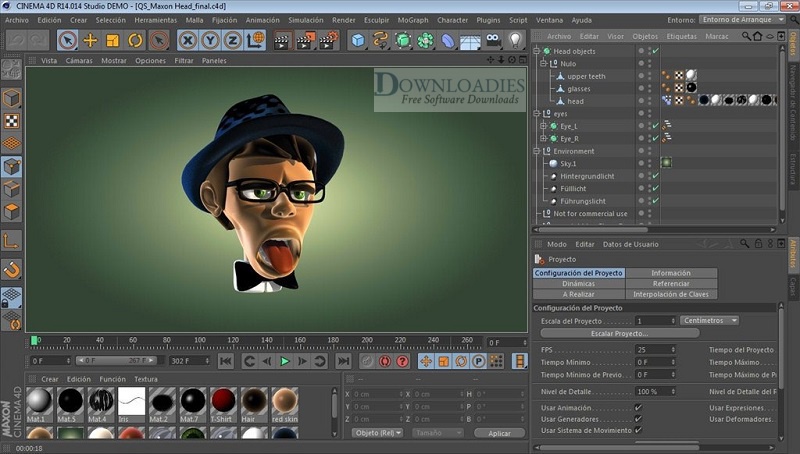
Task: Open the Cámaras viewport menu
Action: (79, 60)
